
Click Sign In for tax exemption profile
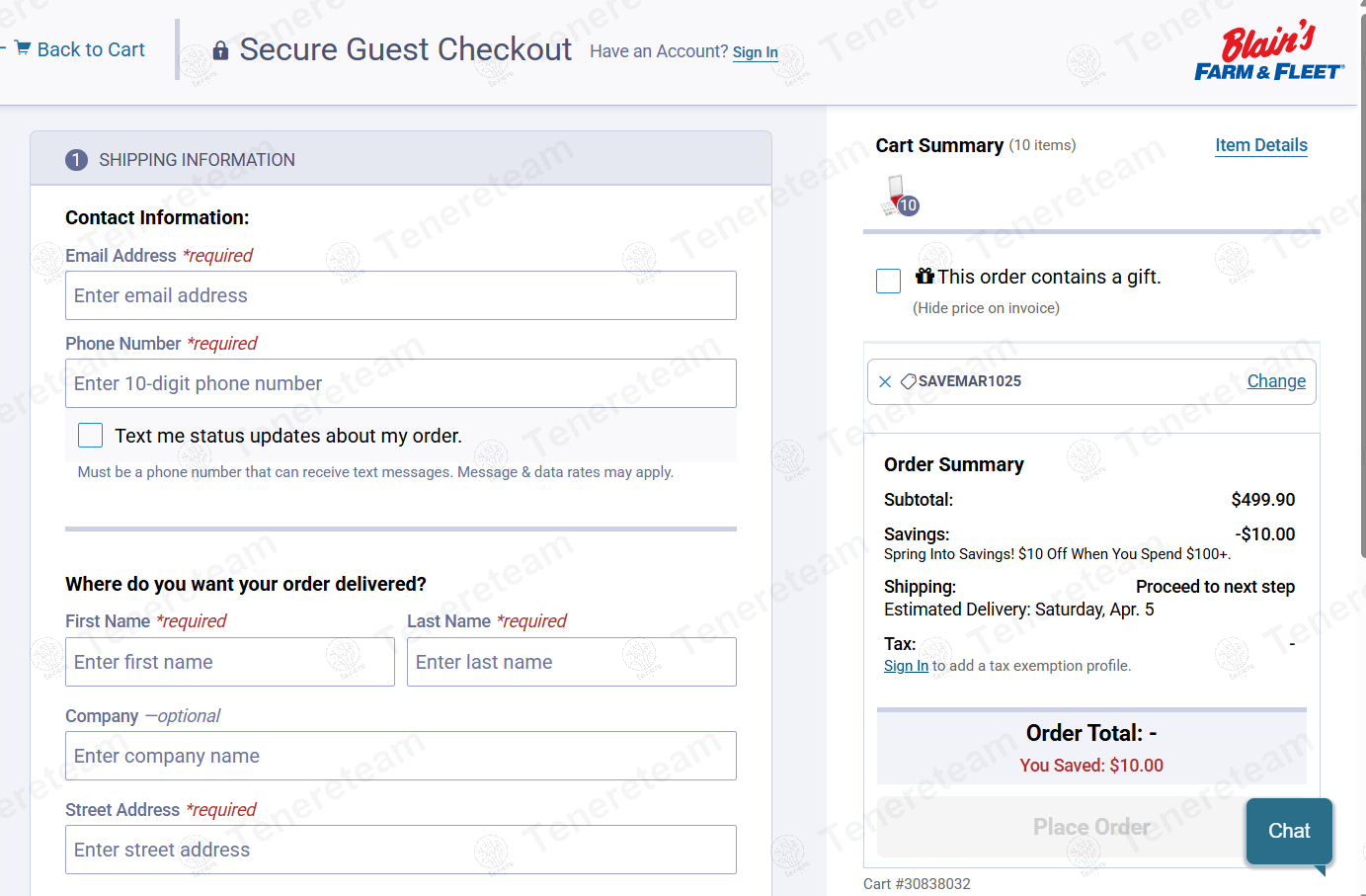click(906, 666)
